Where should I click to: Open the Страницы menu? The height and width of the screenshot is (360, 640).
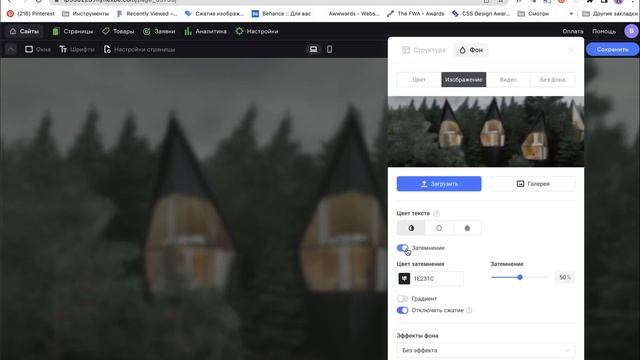tap(72, 31)
